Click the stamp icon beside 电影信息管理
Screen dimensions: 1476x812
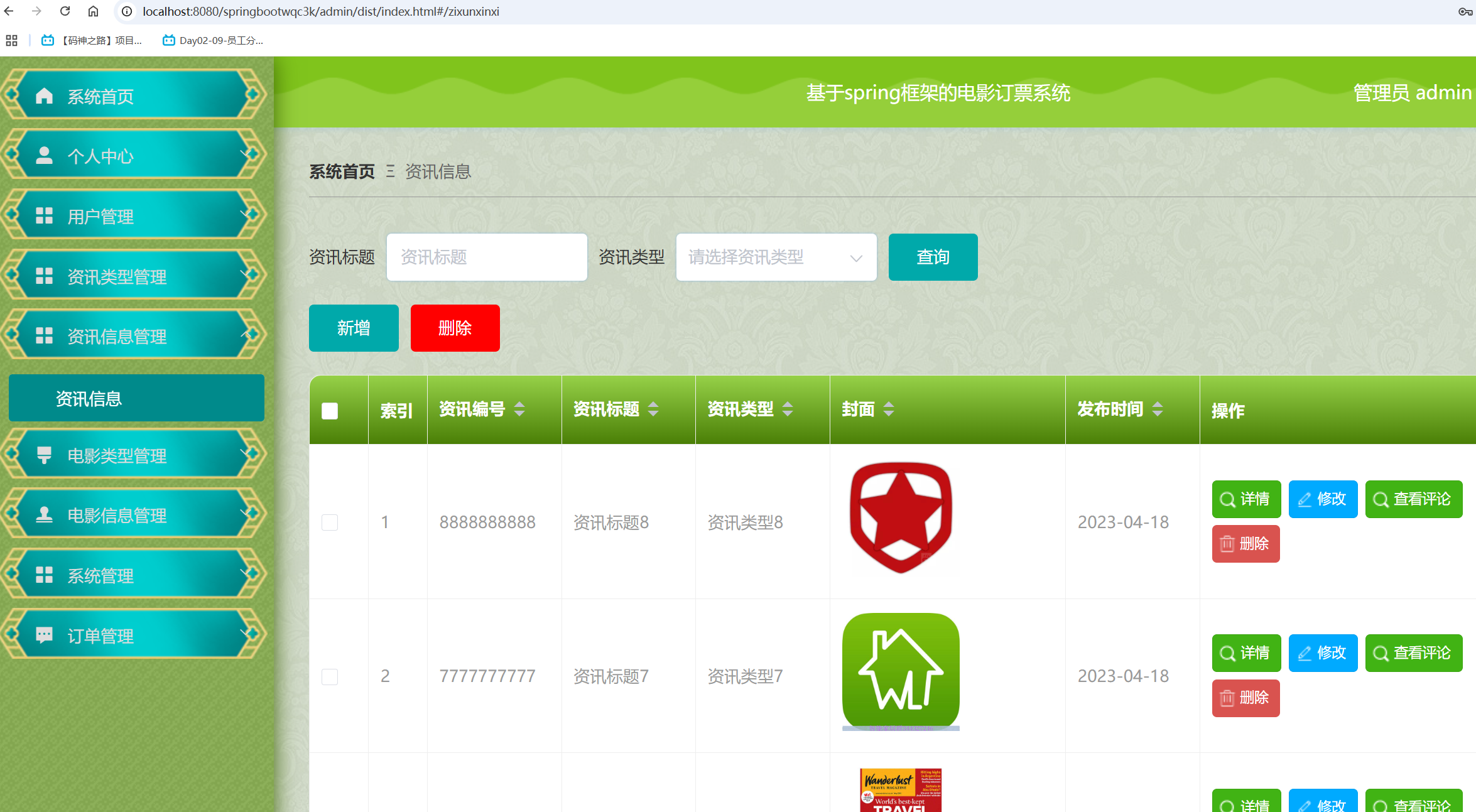click(x=44, y=515)
